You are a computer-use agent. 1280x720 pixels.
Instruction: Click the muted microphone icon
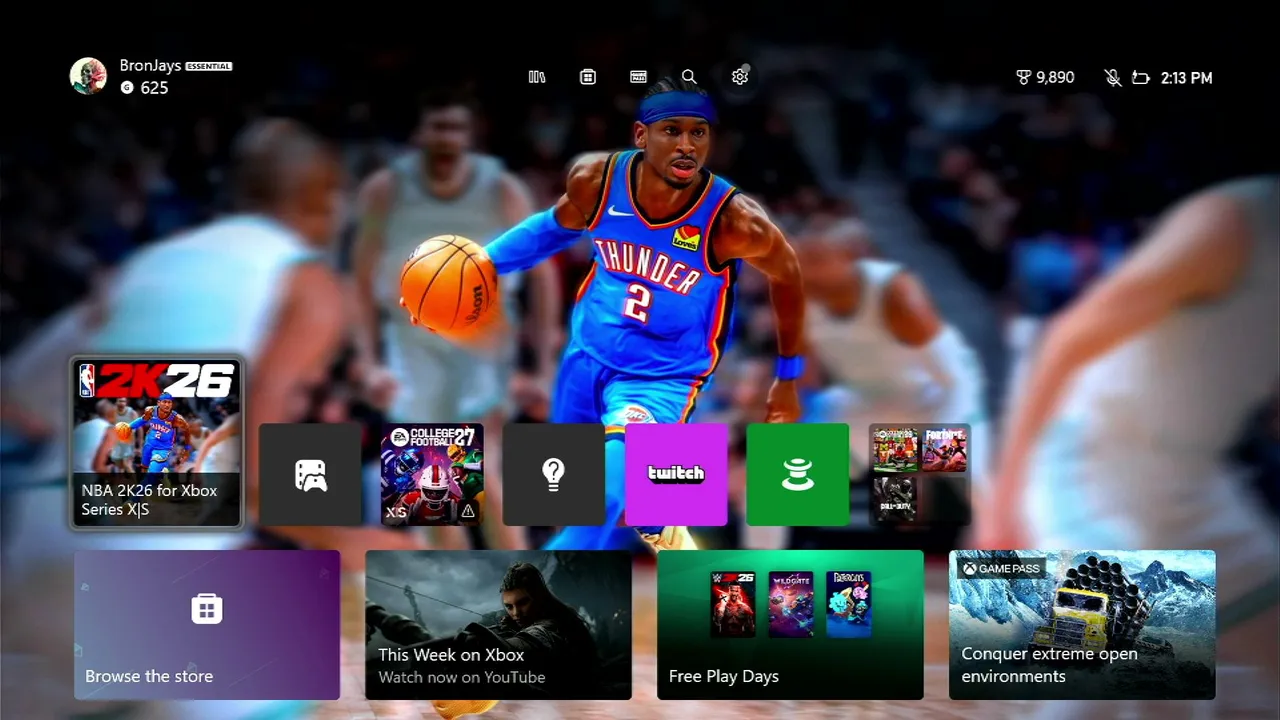tap(1112, 77)
